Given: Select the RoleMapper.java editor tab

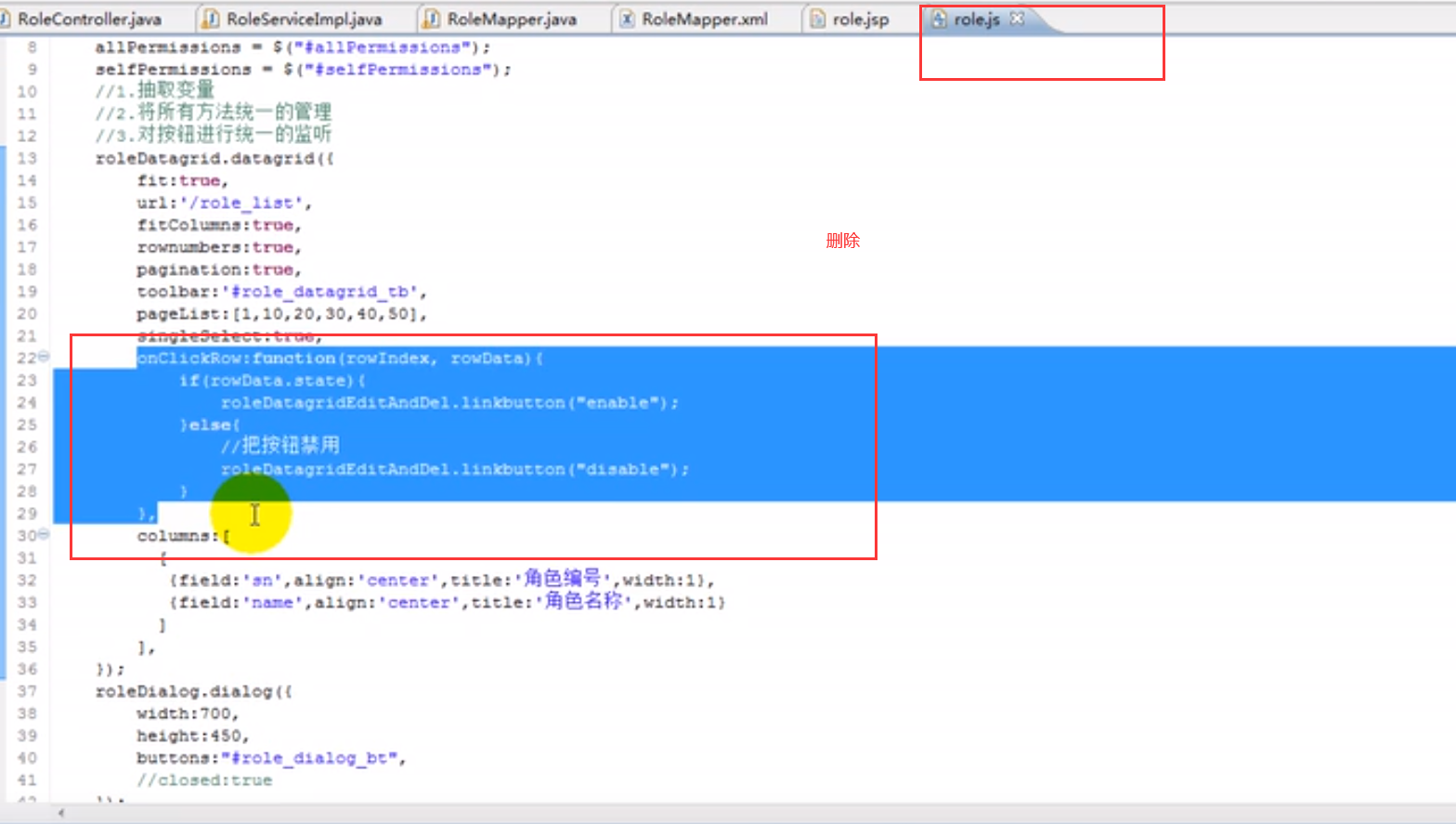Looking at the screenshot, I should coord(511,19).
